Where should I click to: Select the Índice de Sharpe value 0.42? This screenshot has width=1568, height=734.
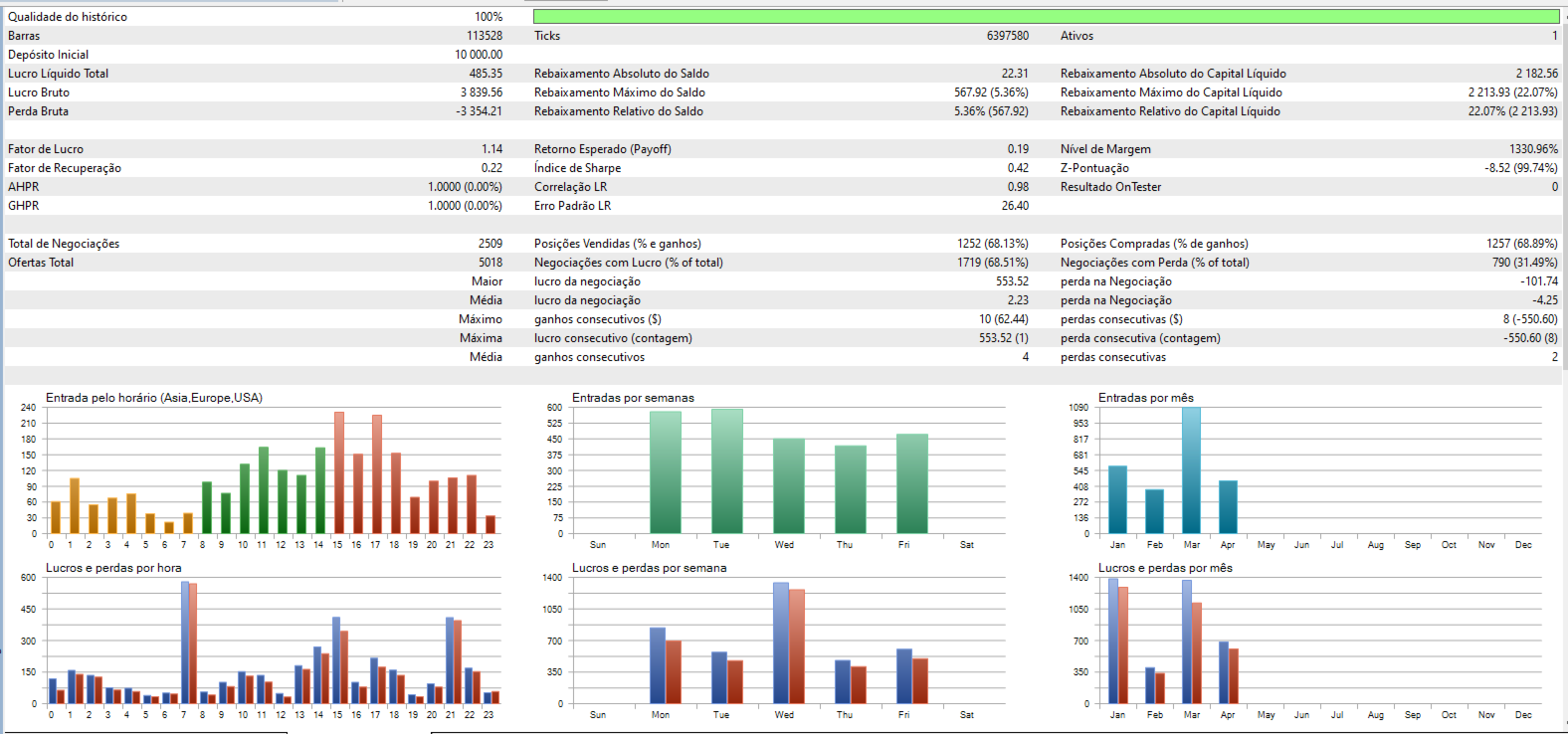(1018, 168)
